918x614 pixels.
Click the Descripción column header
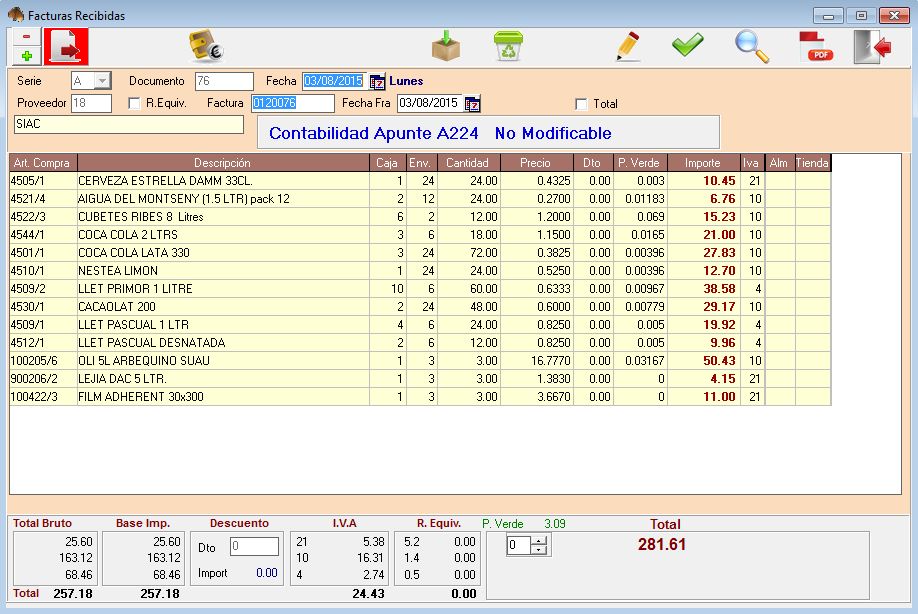(x=223, y=162)
